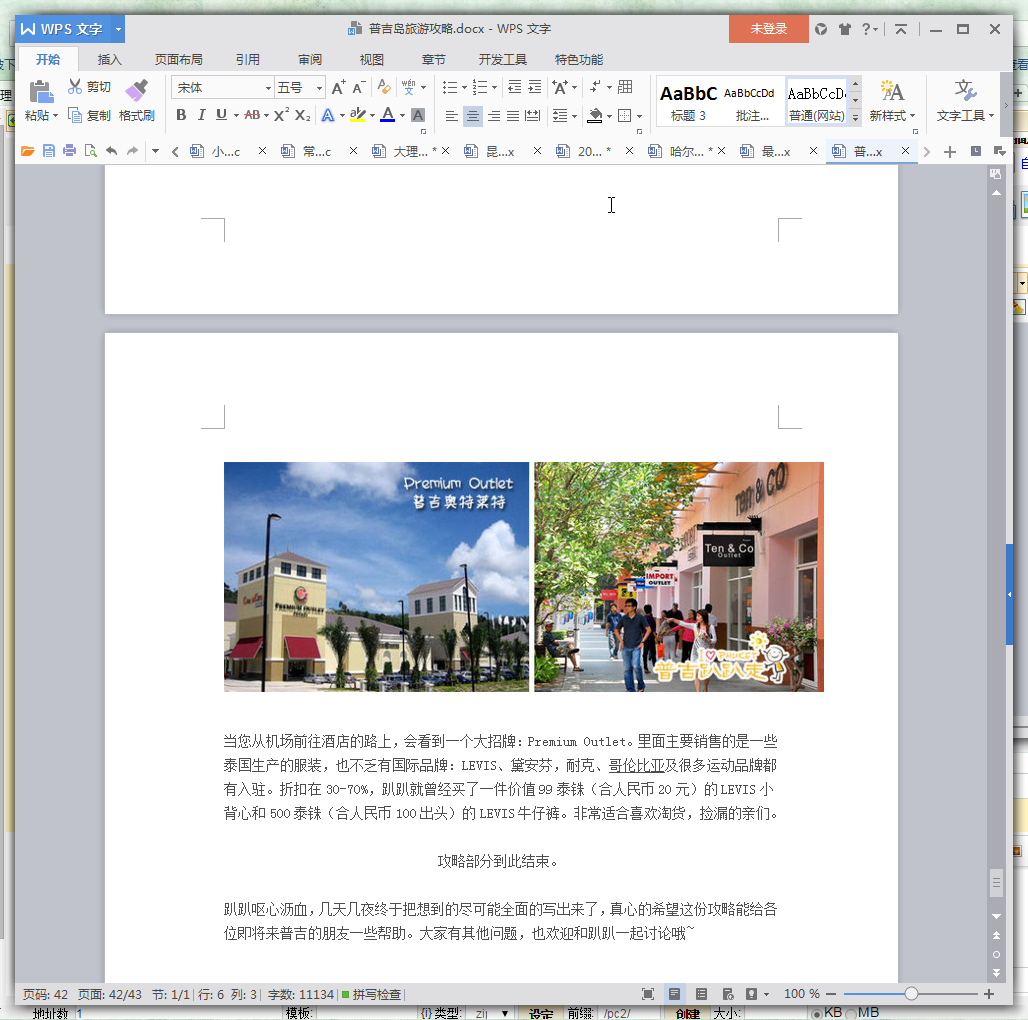Screen dimensions: 1028x1020
Task: Click the print preview icon
Action: (x=90, y=151)
